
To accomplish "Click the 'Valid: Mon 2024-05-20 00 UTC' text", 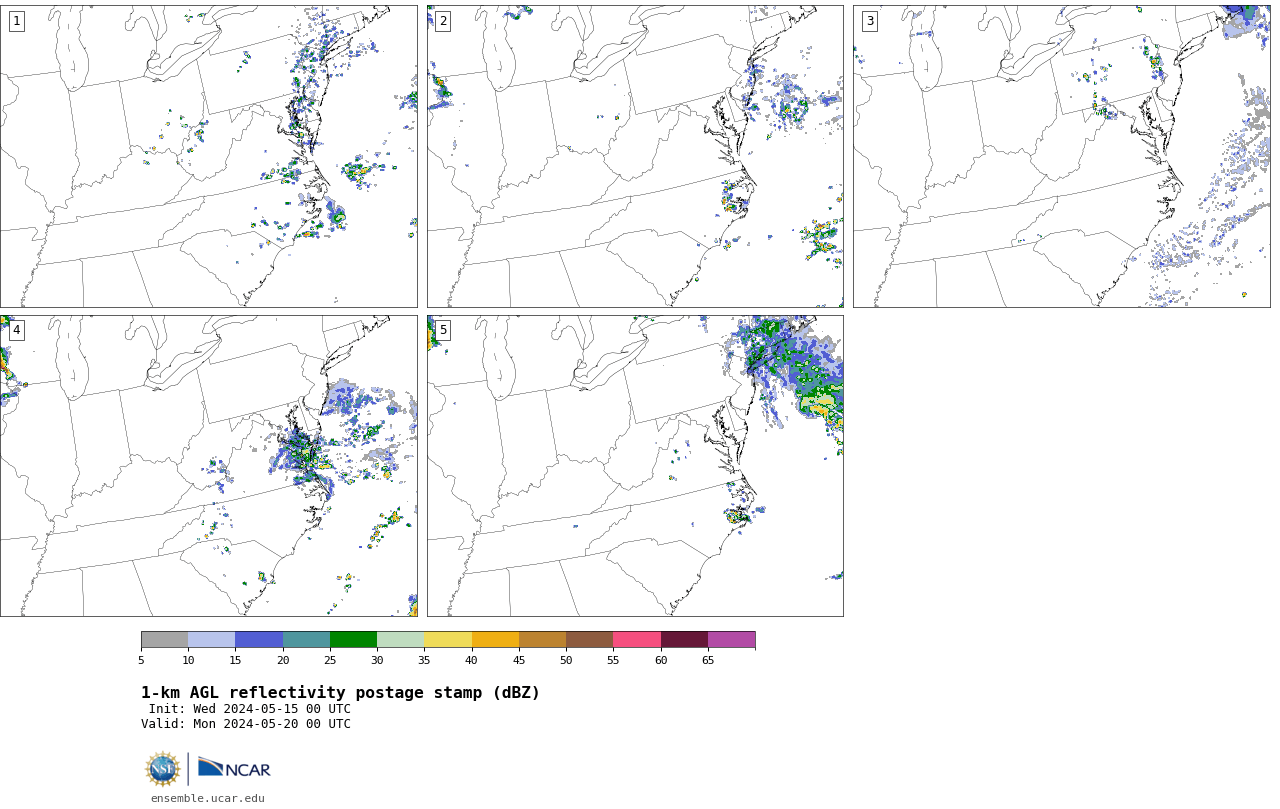I will pos(246,724).
